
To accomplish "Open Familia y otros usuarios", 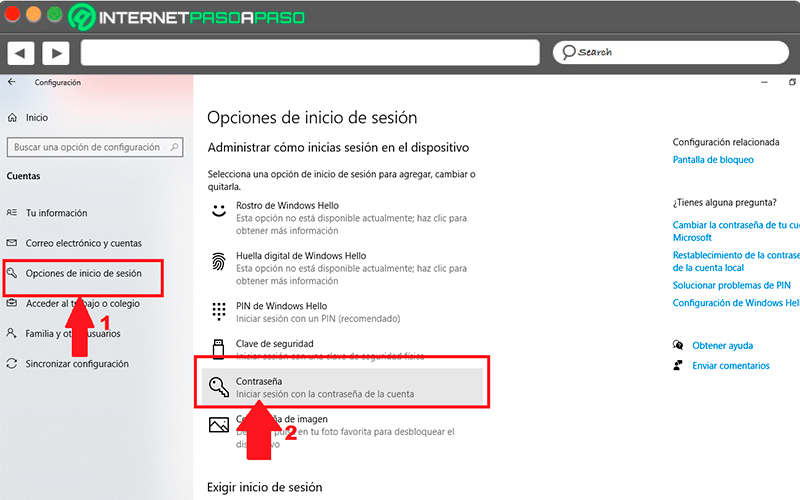I will 73,333.
